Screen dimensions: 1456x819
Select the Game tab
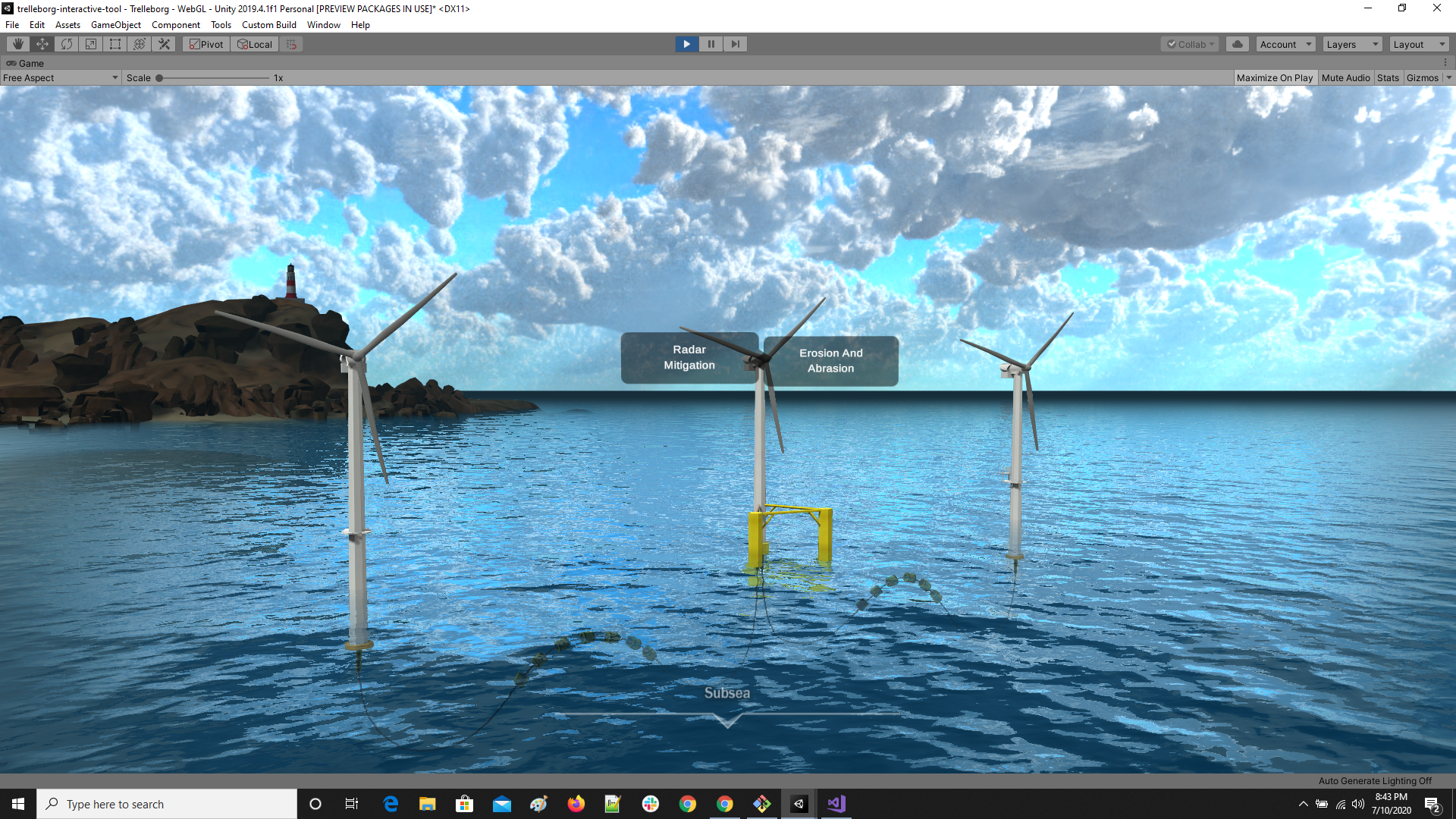[25, 63]
